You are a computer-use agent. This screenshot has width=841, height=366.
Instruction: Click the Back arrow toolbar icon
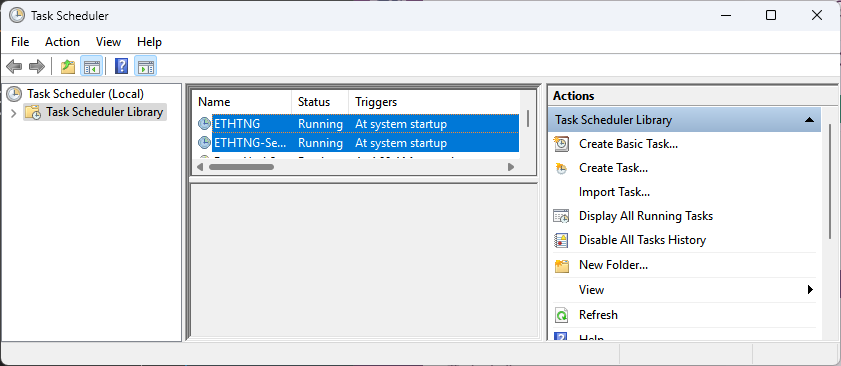(14, 67)
